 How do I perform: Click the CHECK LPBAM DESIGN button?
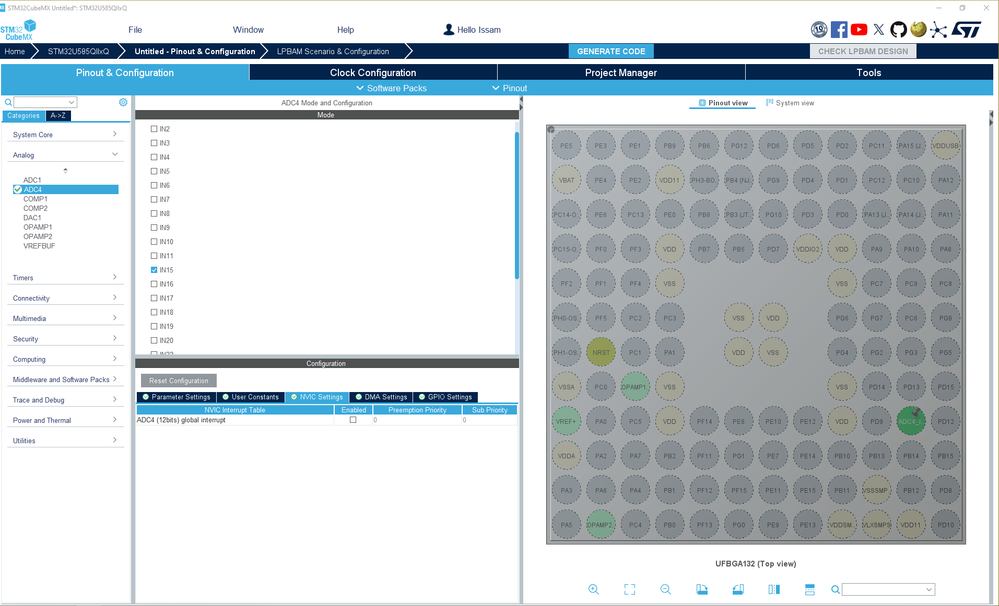pos(863,51)
